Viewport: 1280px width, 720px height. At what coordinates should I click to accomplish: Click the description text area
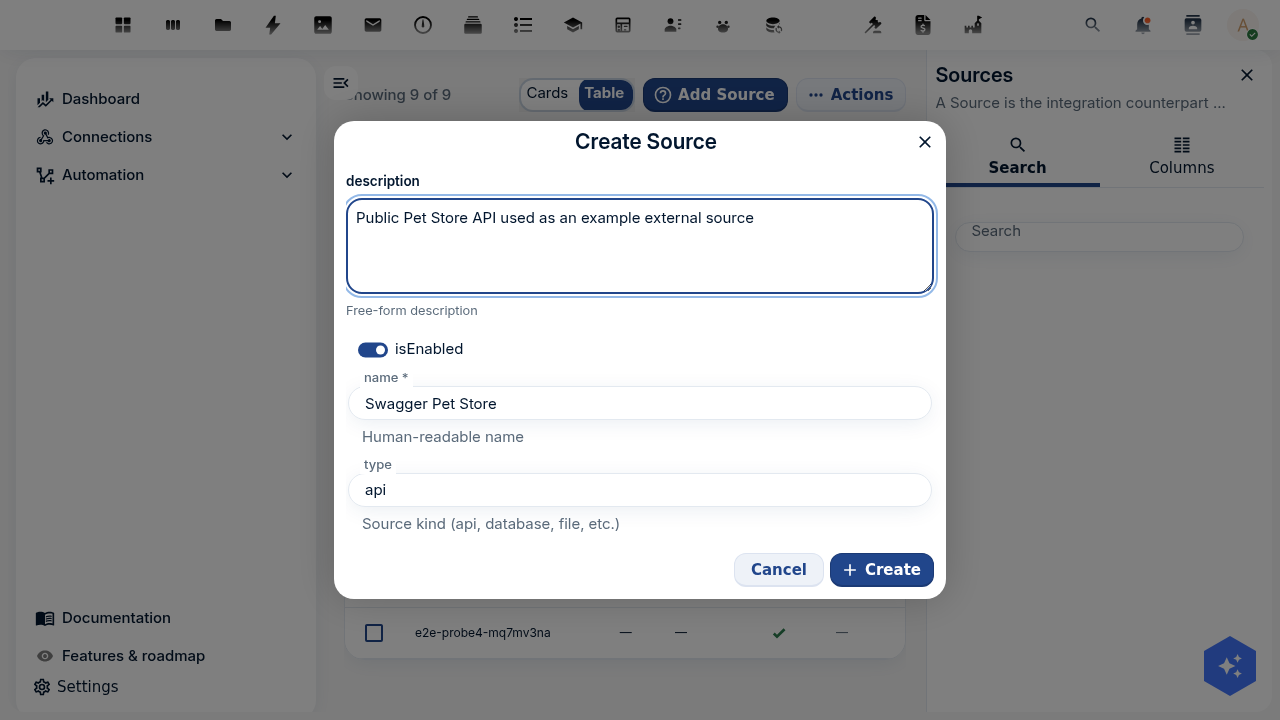point(640,246)
